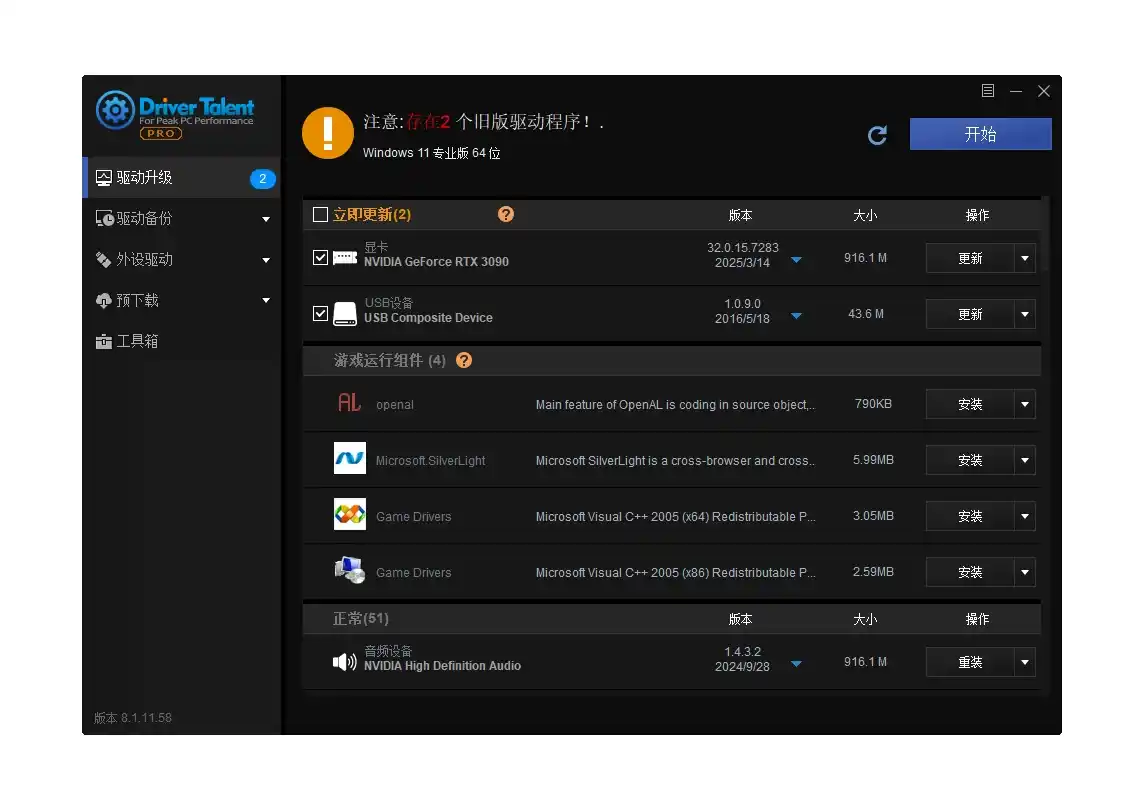Open version dropdown for USB Composite Device
1139x786 pixels.
796,315
